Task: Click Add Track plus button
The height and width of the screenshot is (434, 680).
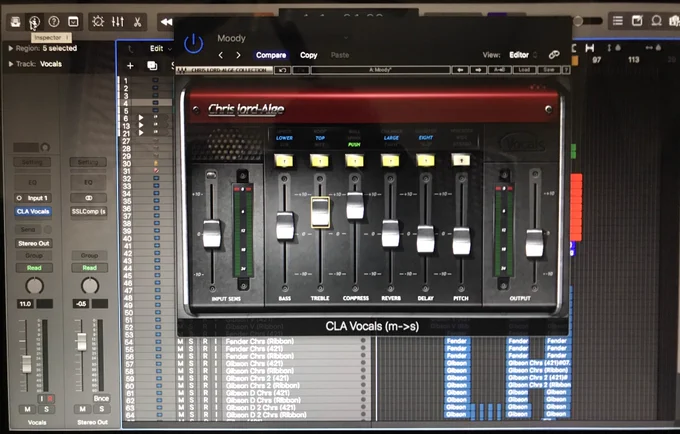Action: coord(130,65)
